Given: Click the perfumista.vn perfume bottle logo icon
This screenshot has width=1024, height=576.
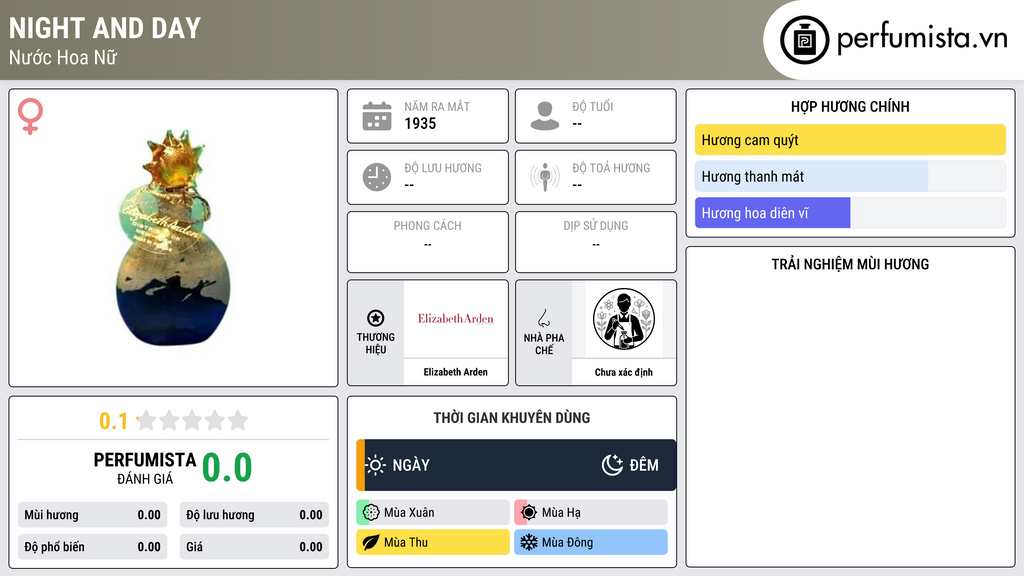Looking at the screenshot, I should pos(804,40).
